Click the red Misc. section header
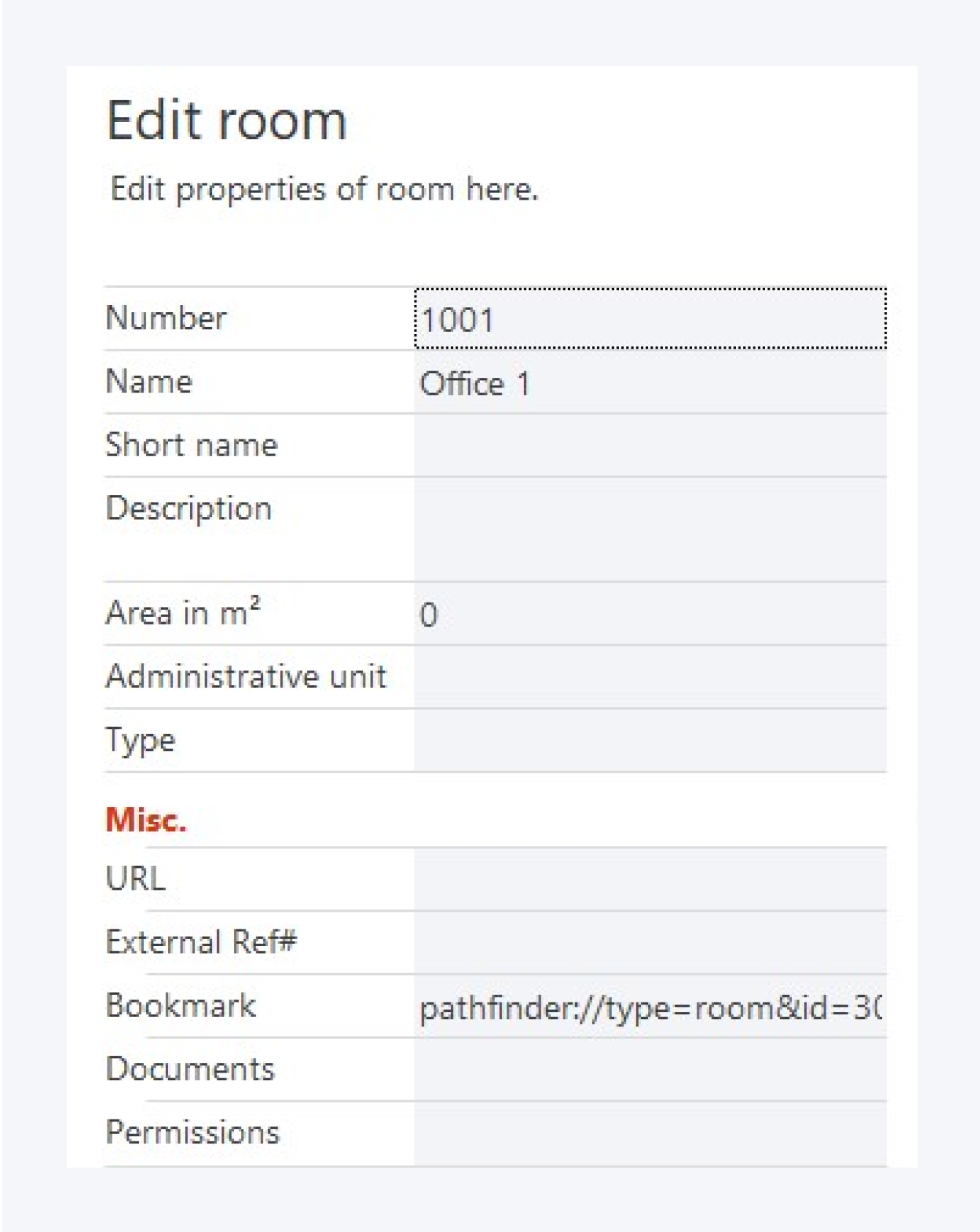Screen dimensions: 980x1232 [x=146, y=820]
